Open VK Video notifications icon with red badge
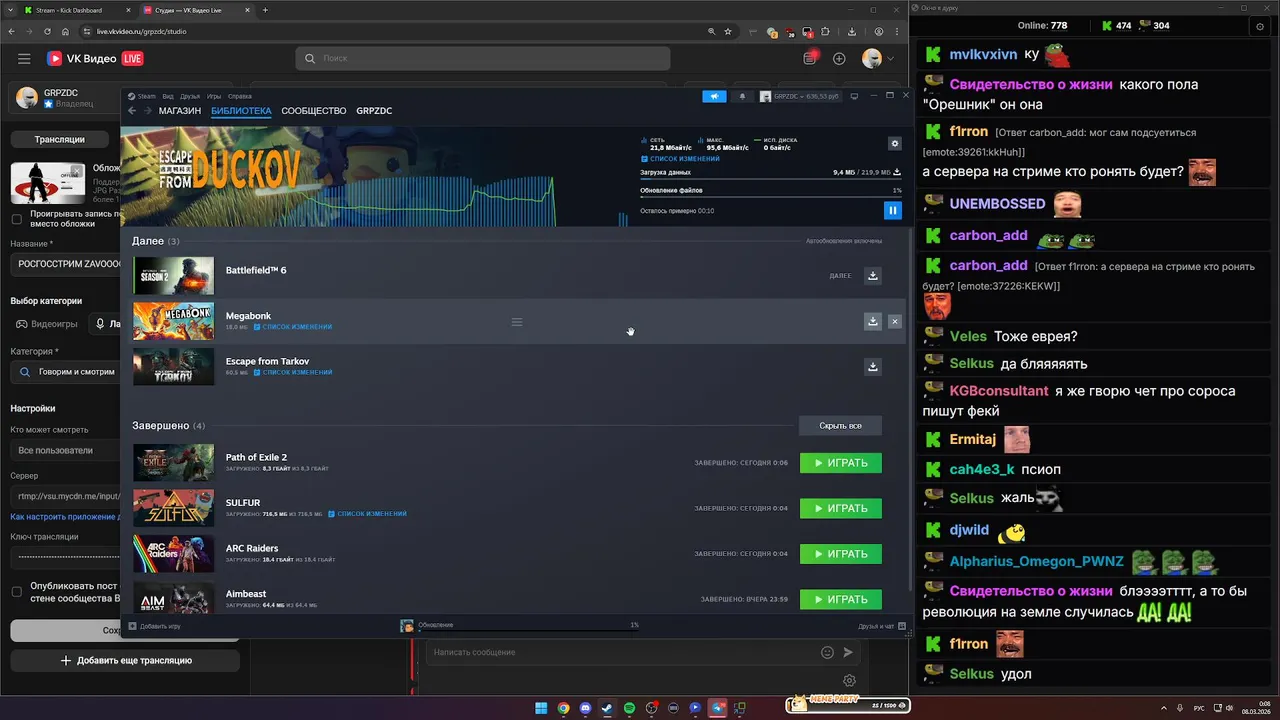This screenshot has height=720, width=1280. click(810, 58)
